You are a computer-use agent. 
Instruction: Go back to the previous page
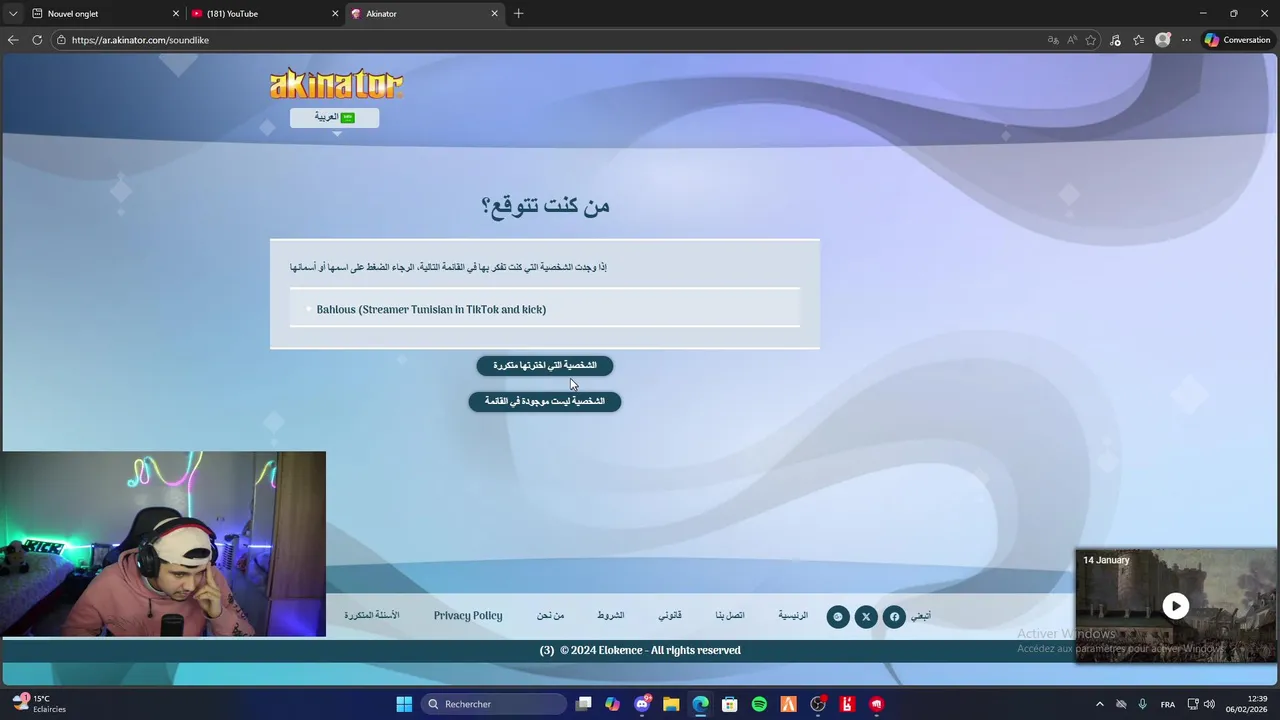point(13,40)
